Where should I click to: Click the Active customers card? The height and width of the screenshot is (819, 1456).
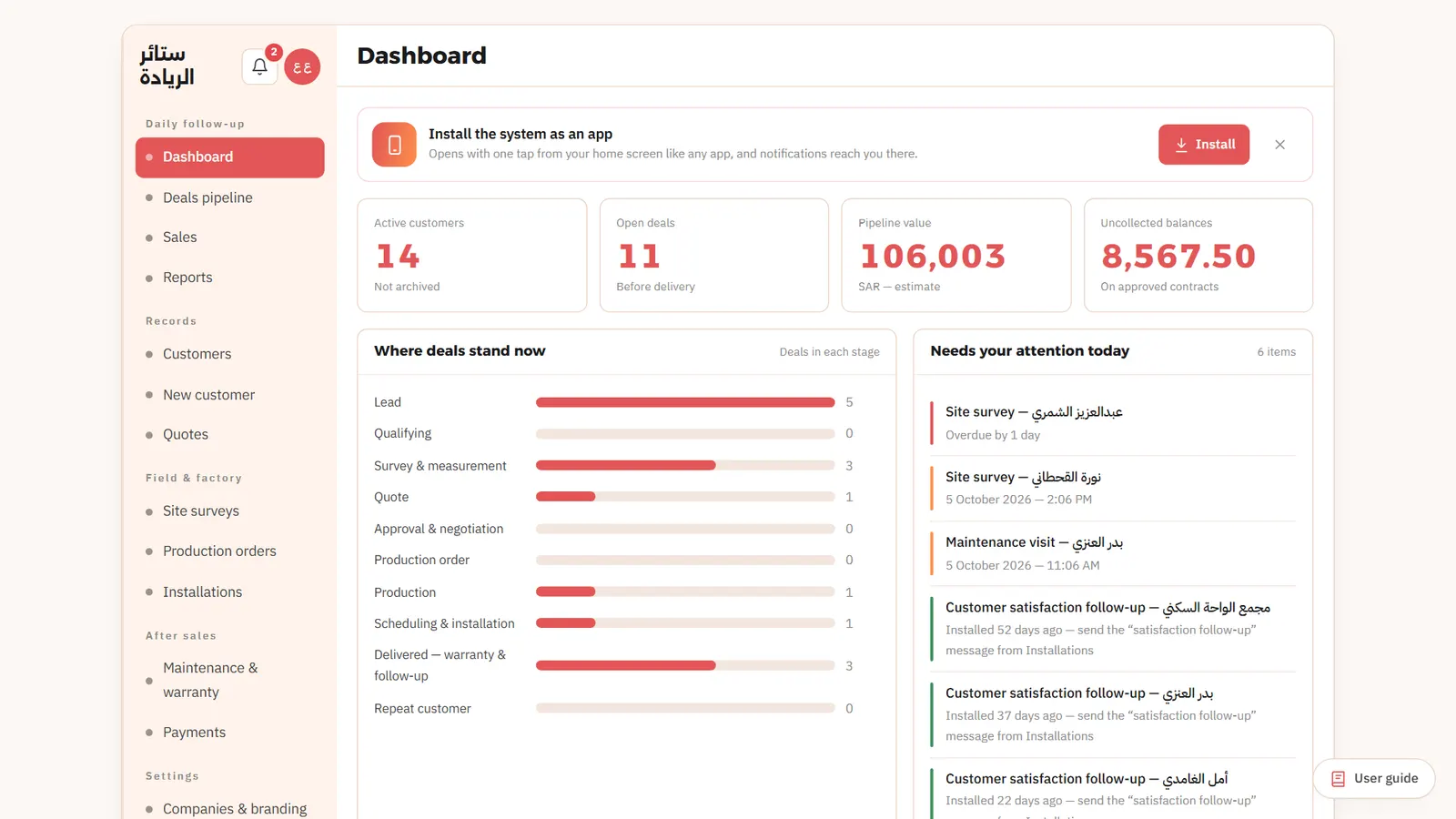point(472,256)
